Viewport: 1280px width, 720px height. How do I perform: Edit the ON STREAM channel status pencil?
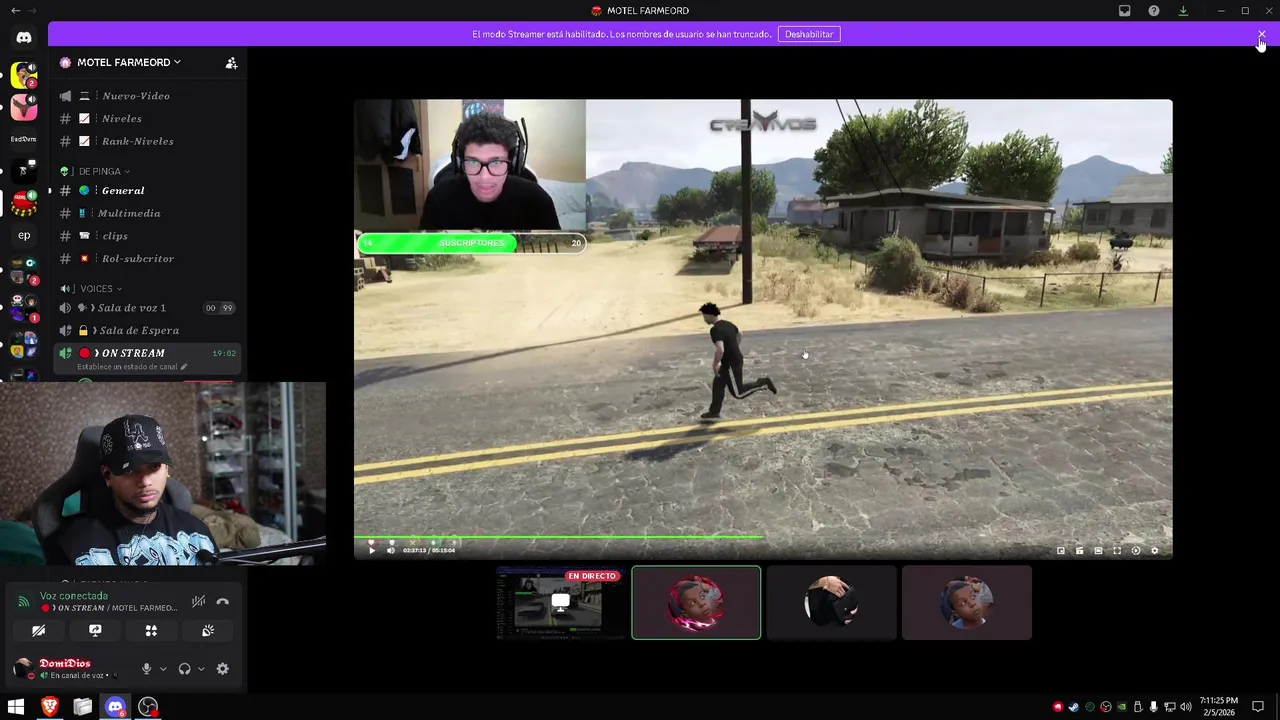184,367
